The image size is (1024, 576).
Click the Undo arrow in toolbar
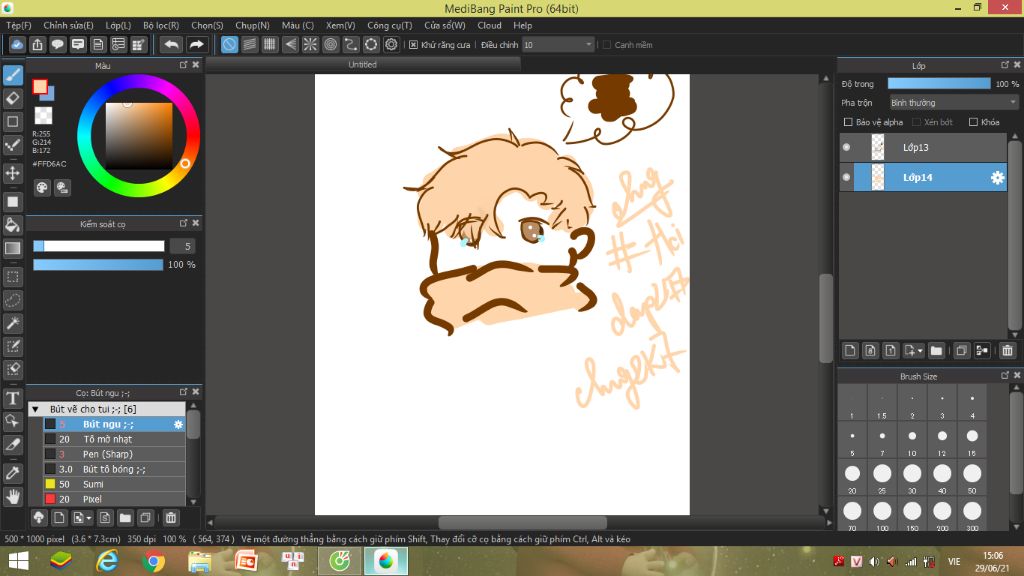tap(171, 44)
